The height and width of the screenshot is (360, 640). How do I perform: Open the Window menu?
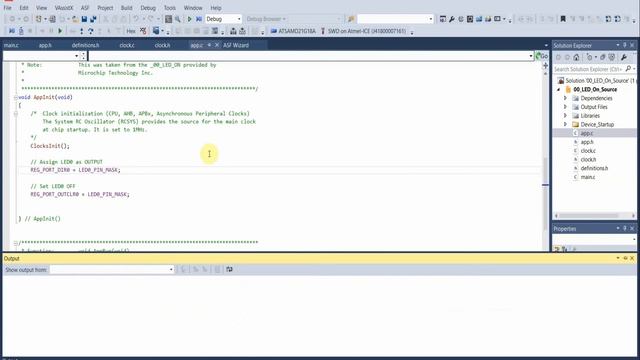pos(193,8)
